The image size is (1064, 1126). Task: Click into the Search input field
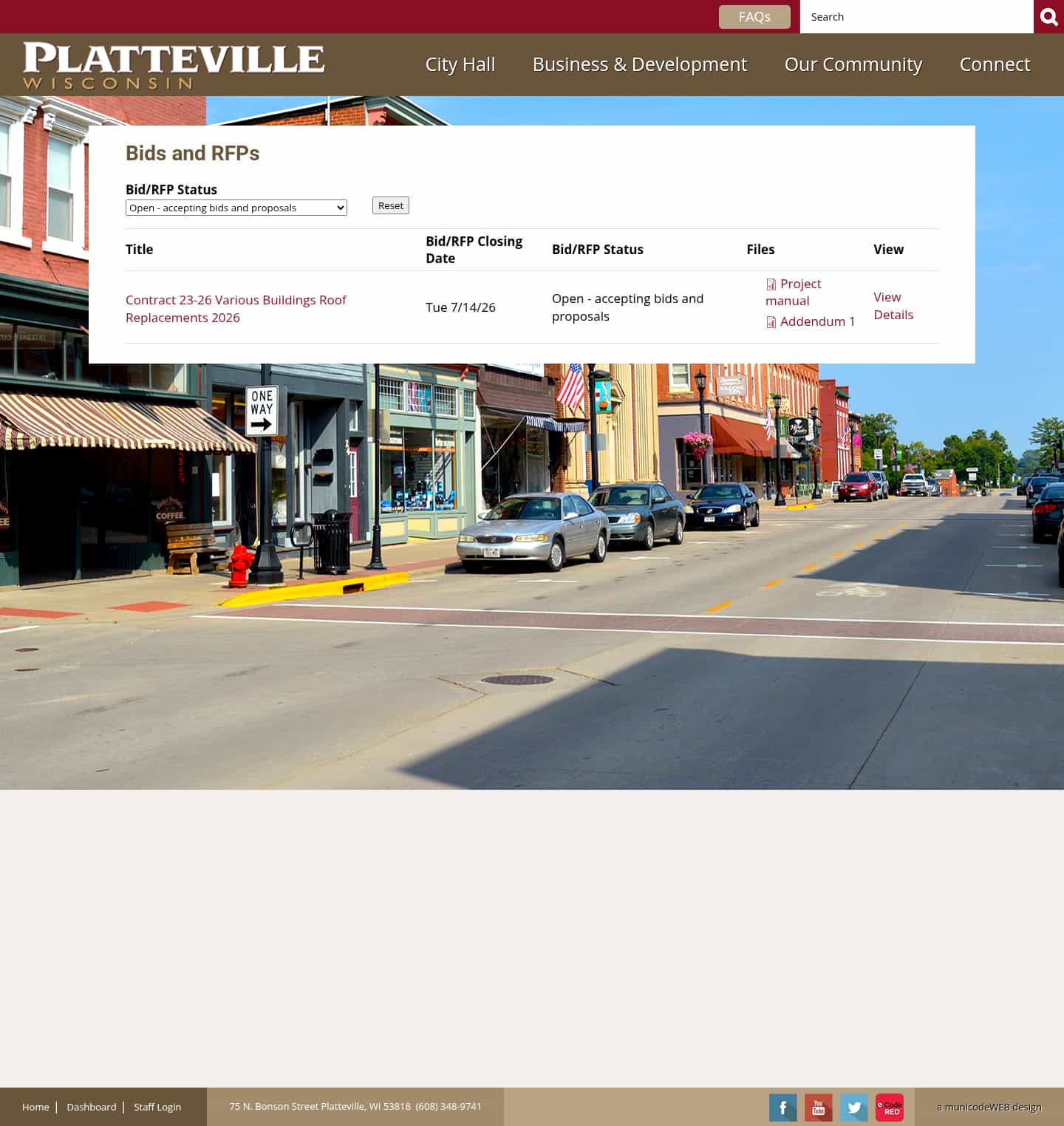click(x=916, y=16)
